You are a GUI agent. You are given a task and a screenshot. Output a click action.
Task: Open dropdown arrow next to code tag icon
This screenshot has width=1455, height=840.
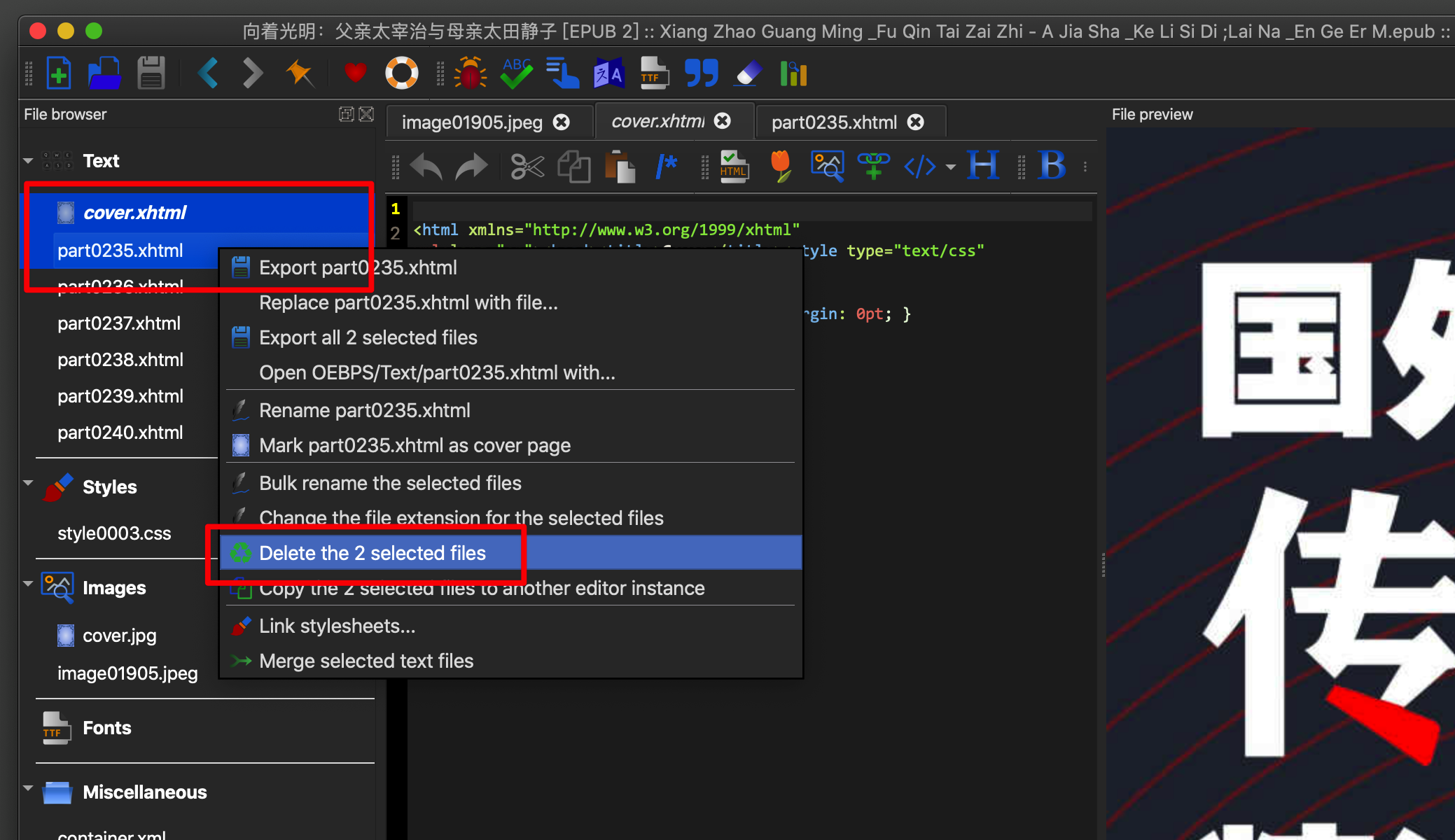pos(950,167)
